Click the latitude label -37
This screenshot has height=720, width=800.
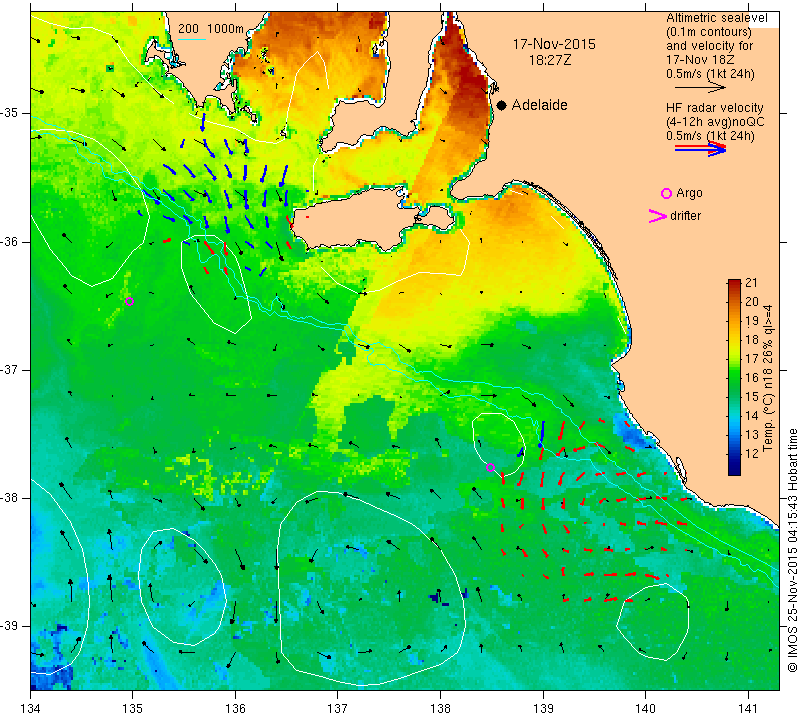9,369
